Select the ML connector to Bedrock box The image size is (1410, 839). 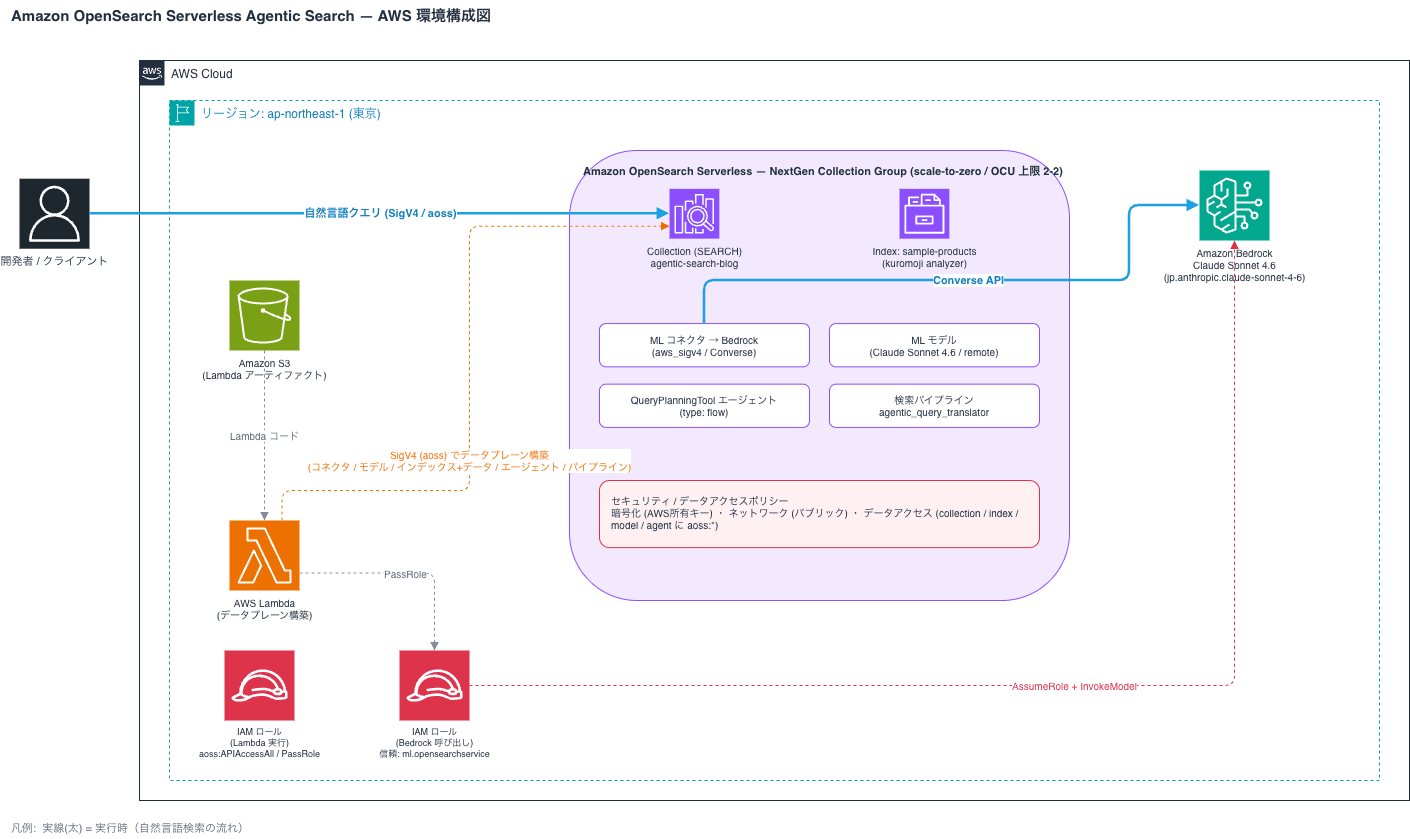(704, 345)
